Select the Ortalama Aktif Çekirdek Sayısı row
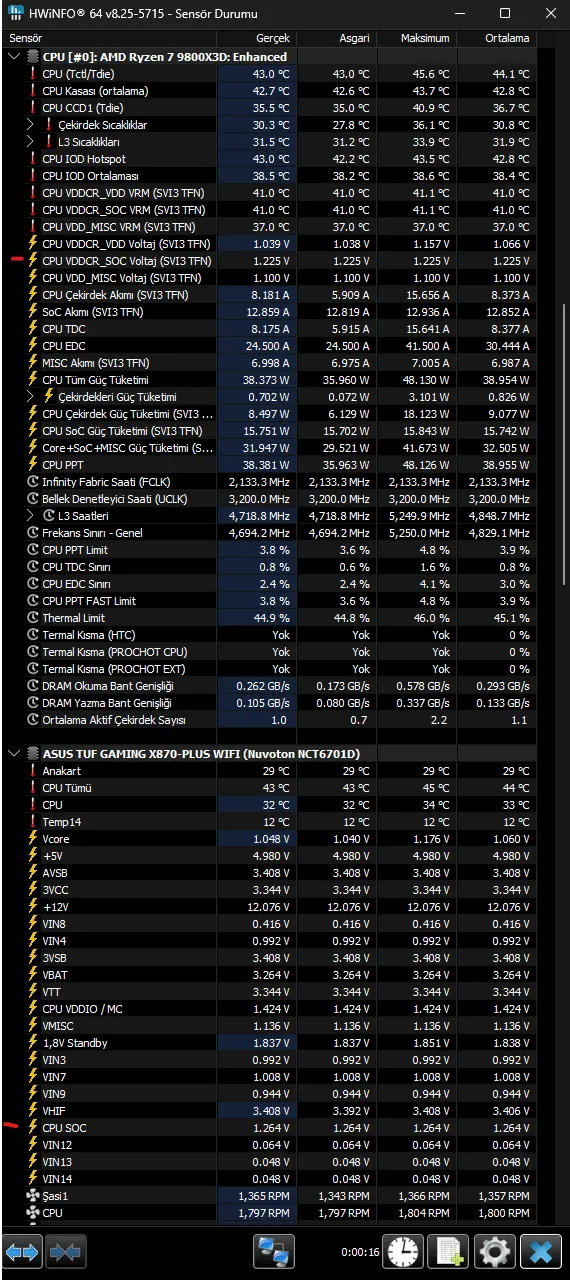This screenshot has width=570, height=1280. point(270,720)
